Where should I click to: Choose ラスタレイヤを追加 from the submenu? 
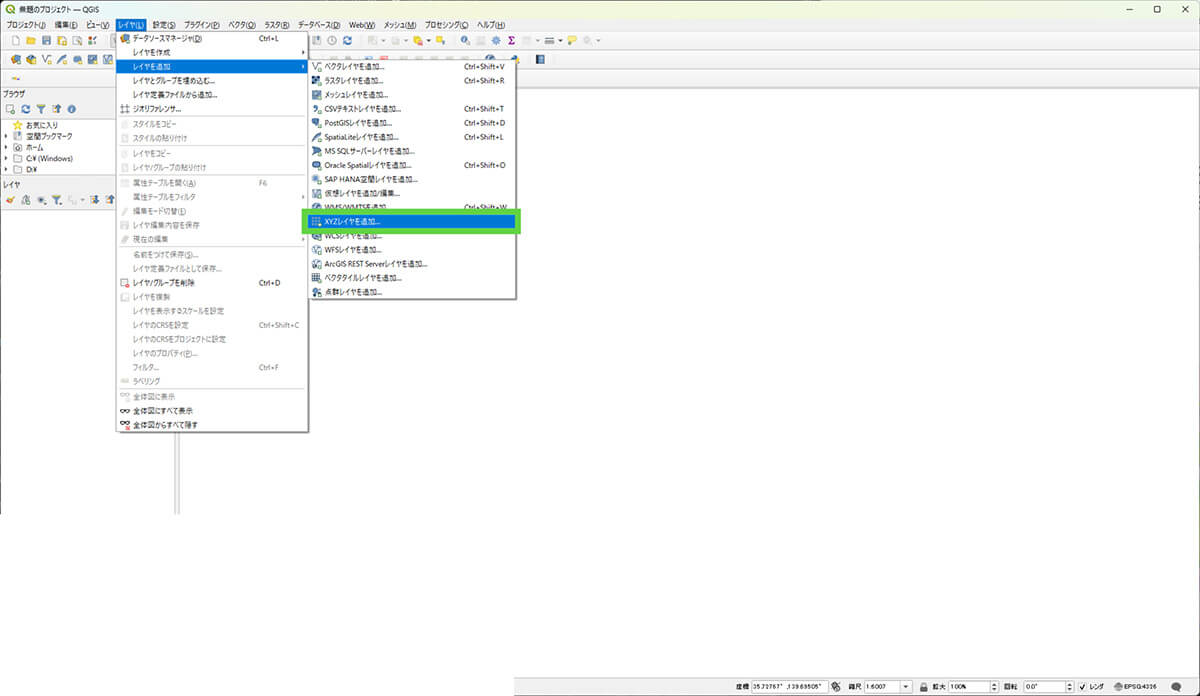pos(410,81)
